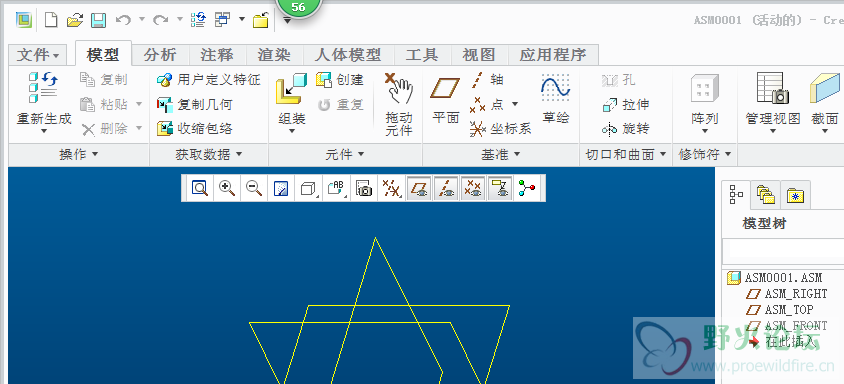The height and width of the screenshot is (384, 844).
Task: Toggle datum plane display in view toolbar
Action: [419, 188]
